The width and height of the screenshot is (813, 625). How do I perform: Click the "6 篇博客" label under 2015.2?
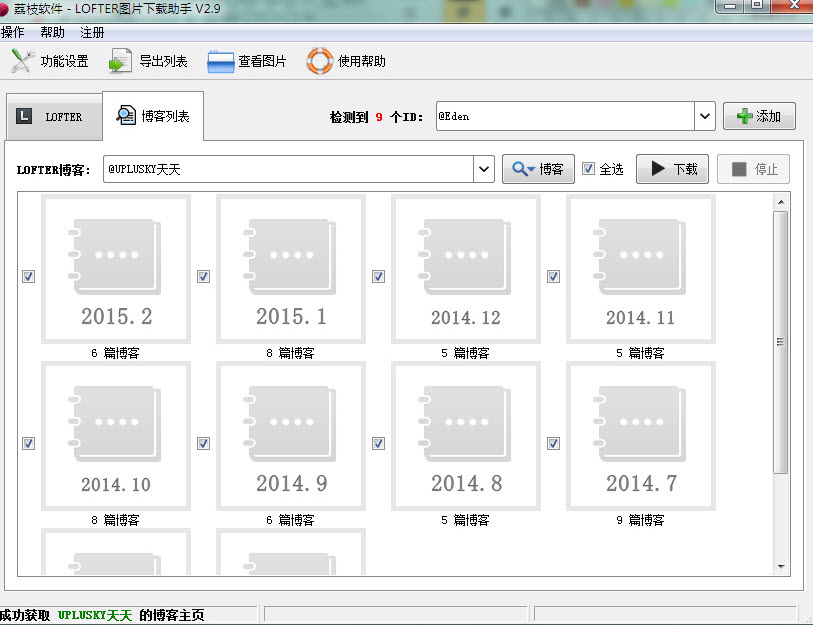click(x=115, y=353)
